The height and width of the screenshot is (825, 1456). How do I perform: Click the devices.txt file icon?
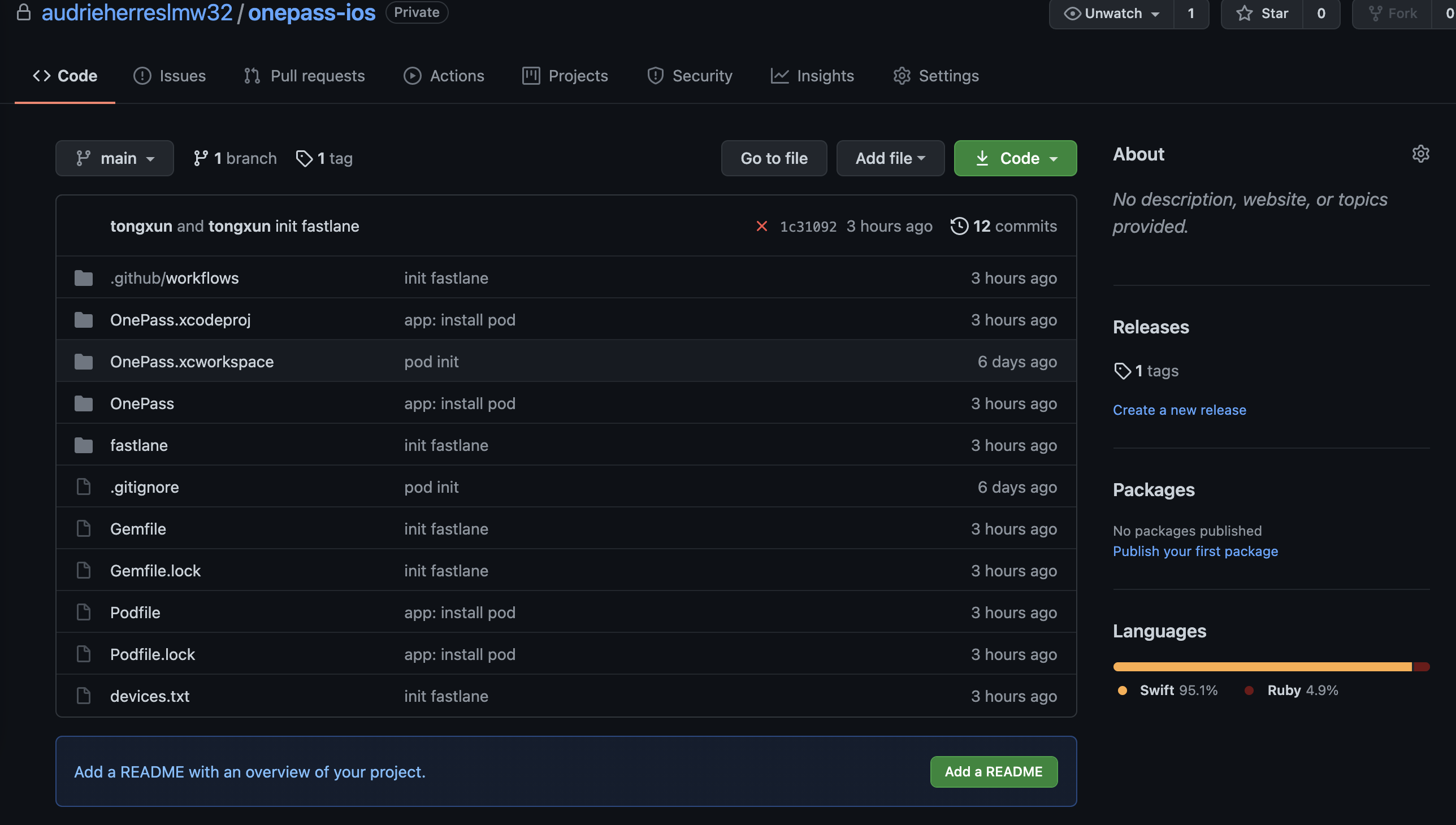(84, 696)
